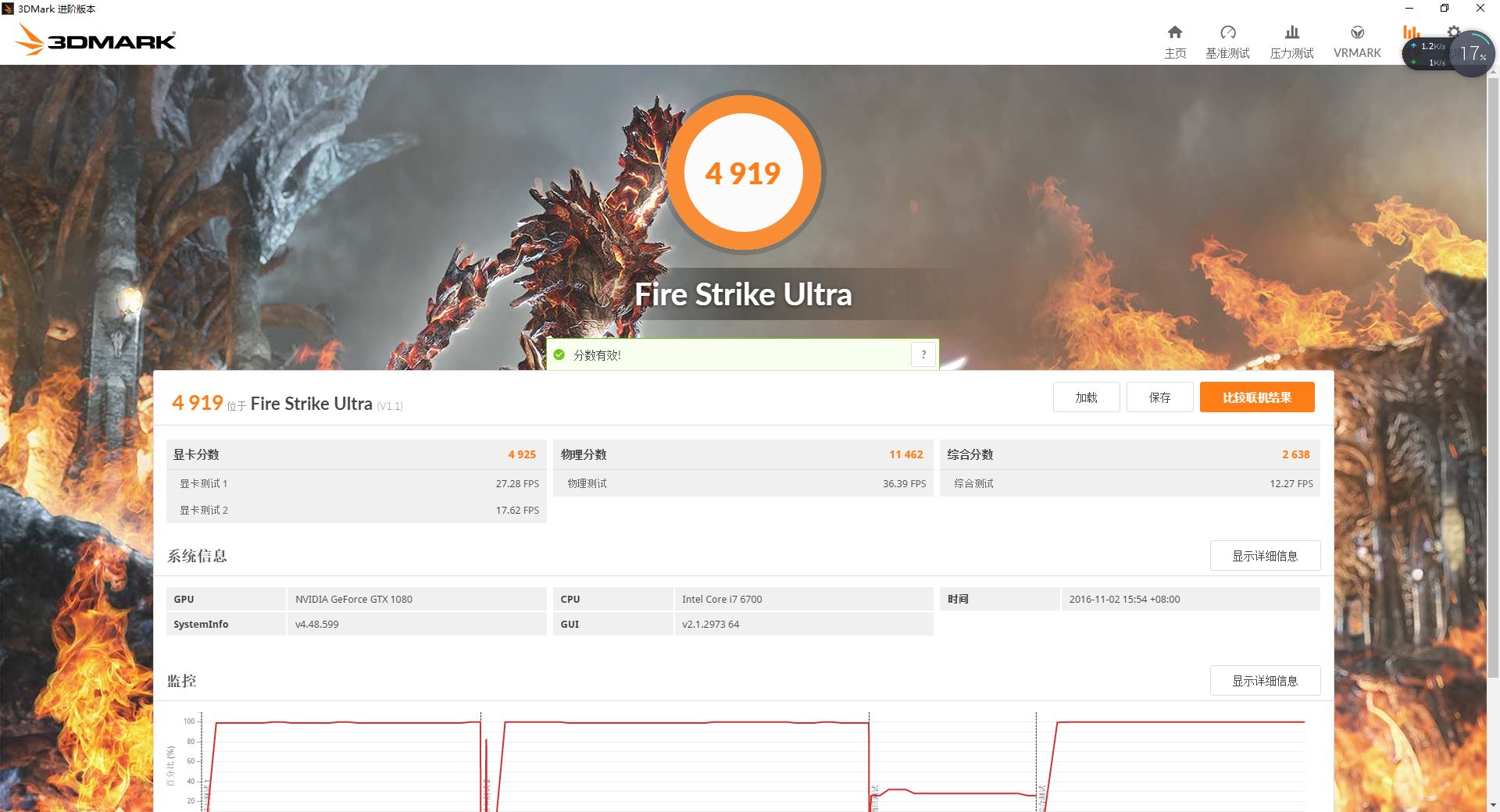Click the large Fire Strike Ultra banner title
The height and width of the screenshot is (812, 1500).
click(x=743, y=294)
